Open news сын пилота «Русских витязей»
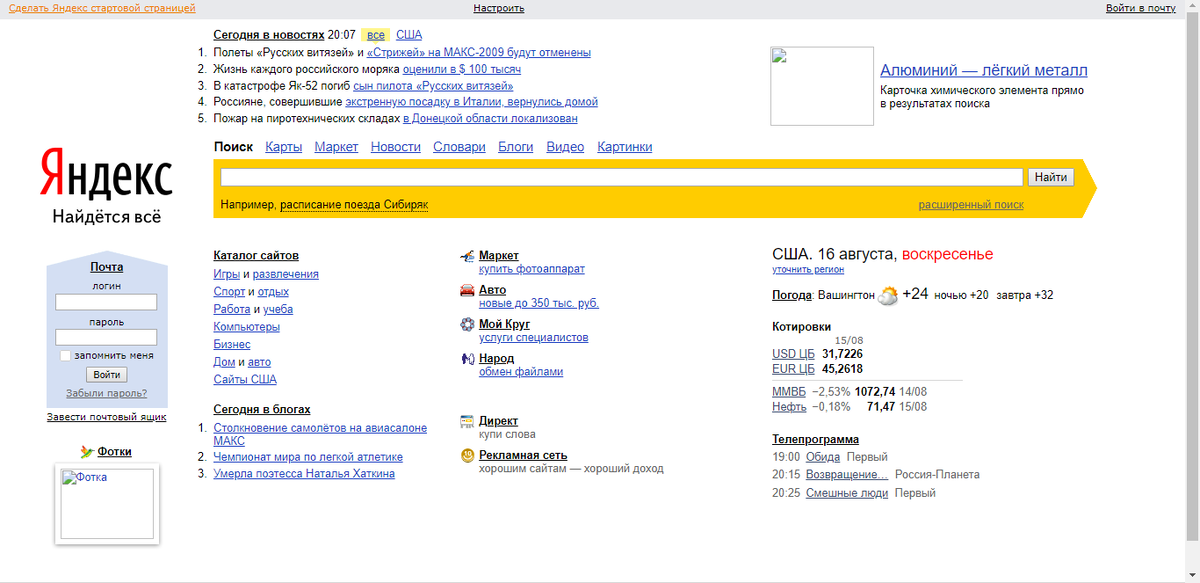This screenshot has height=583, width=1200. click(x=434, y=86)
